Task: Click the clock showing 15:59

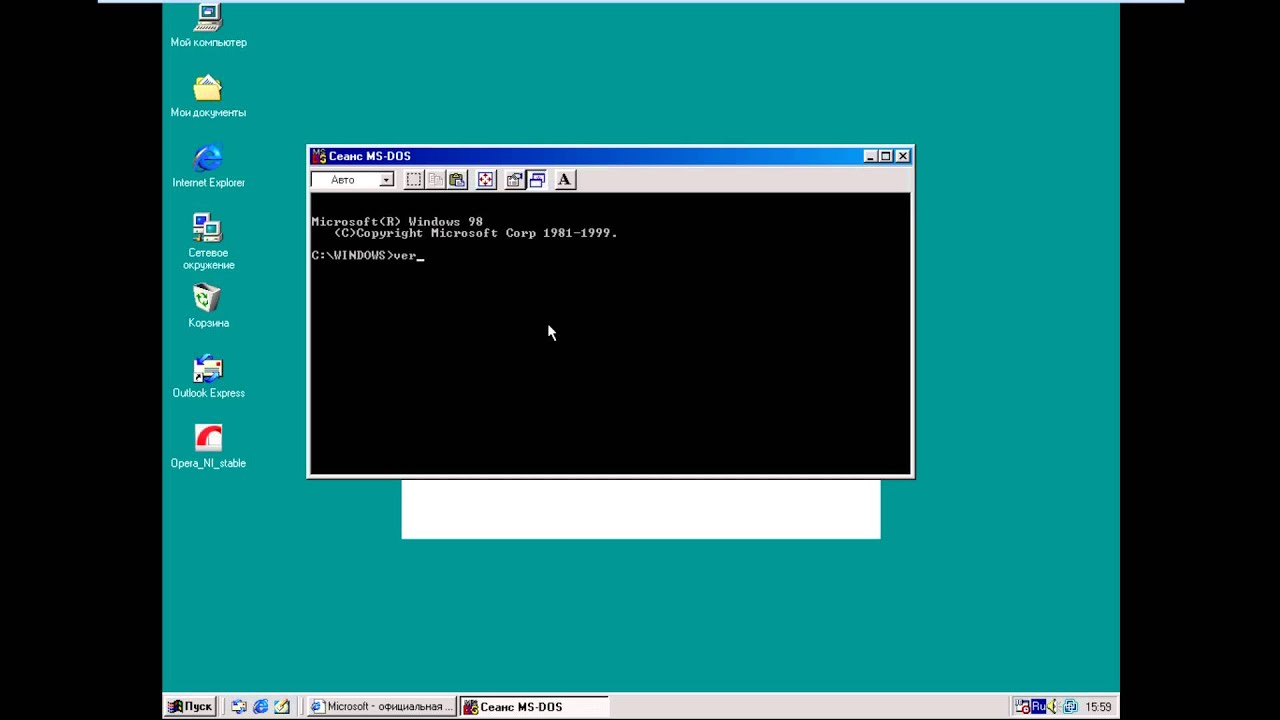Action: [x=1098, y=707]
